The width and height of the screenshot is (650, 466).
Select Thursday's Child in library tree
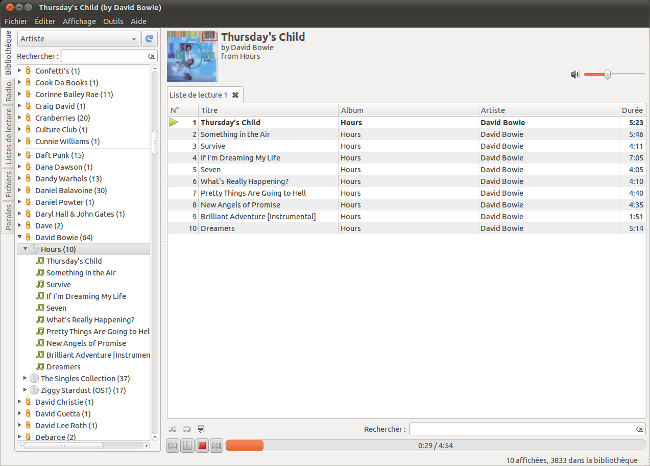click(74, 261)
